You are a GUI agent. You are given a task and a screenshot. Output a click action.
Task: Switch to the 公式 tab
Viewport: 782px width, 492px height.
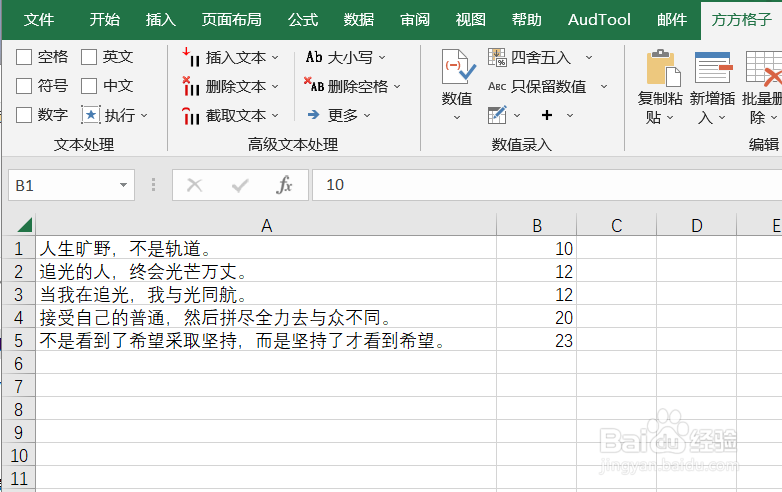[303, 19]
